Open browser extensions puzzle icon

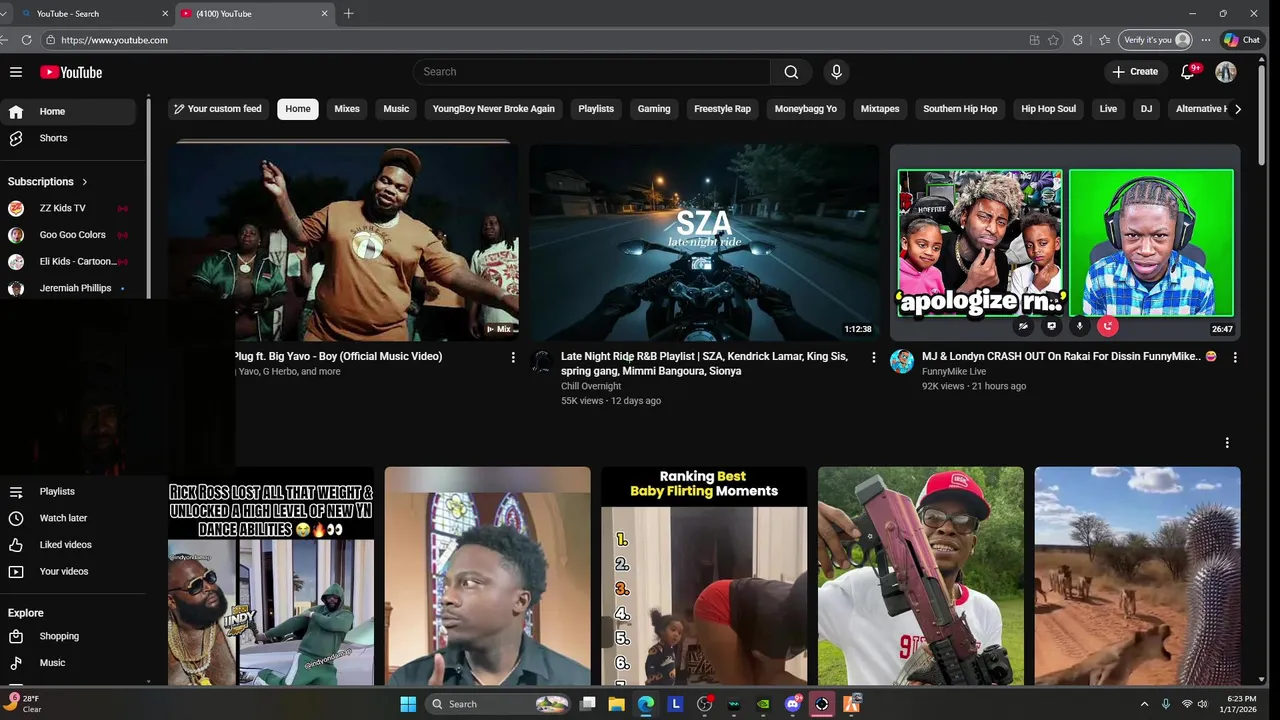(x=1078, y=40)
